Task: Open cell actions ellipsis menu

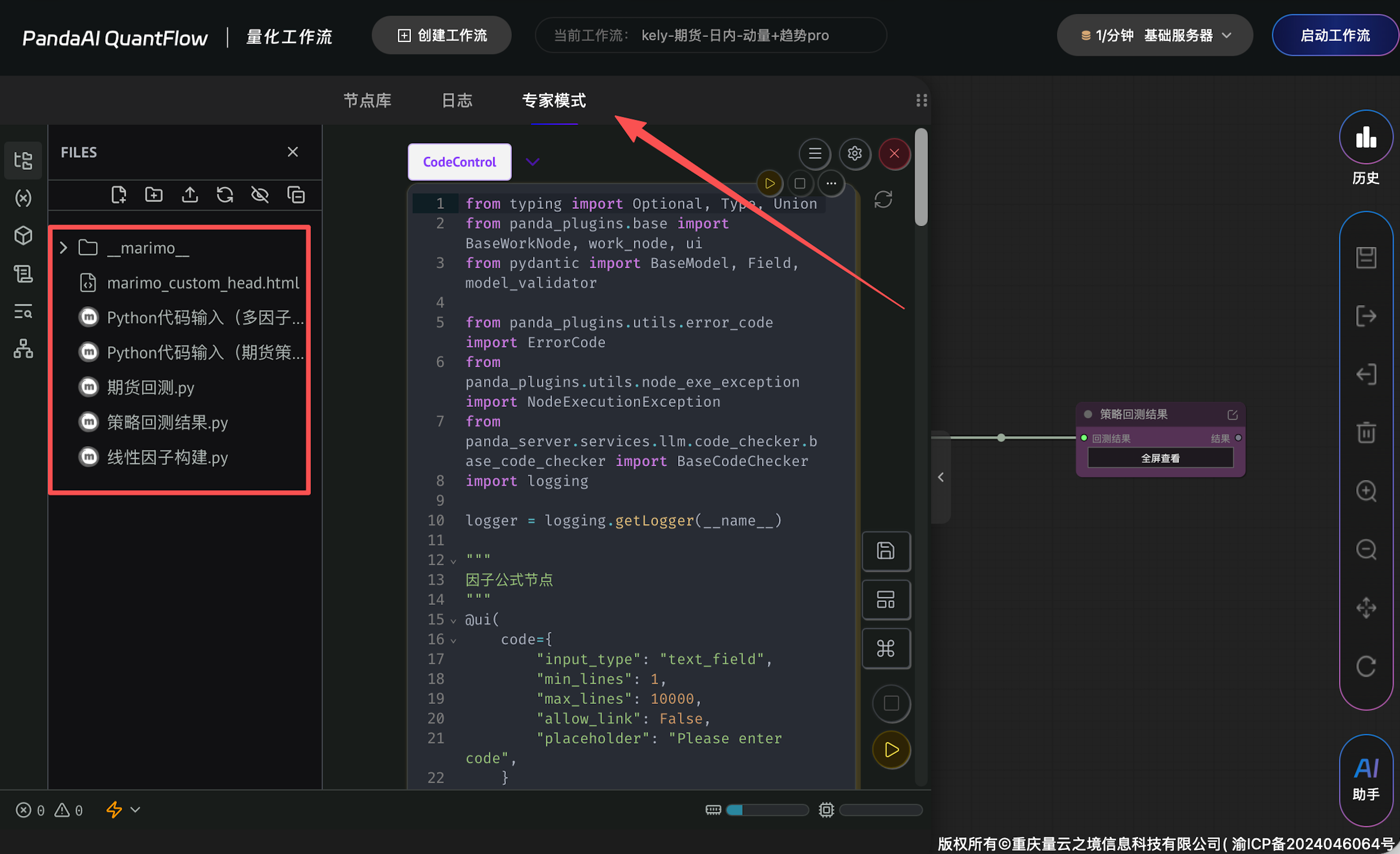Action: 831,184
